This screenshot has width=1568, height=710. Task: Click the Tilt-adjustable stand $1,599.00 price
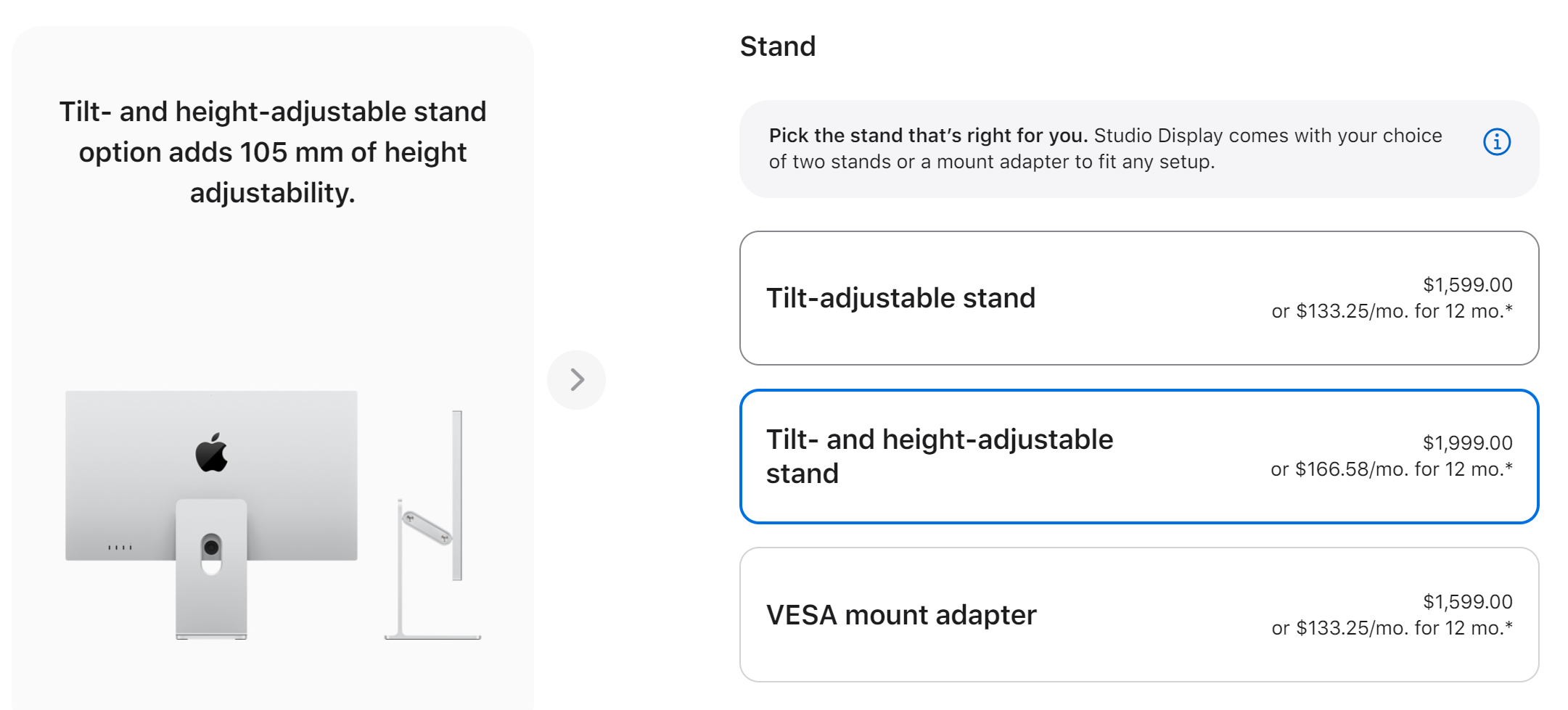(1467, 285)
